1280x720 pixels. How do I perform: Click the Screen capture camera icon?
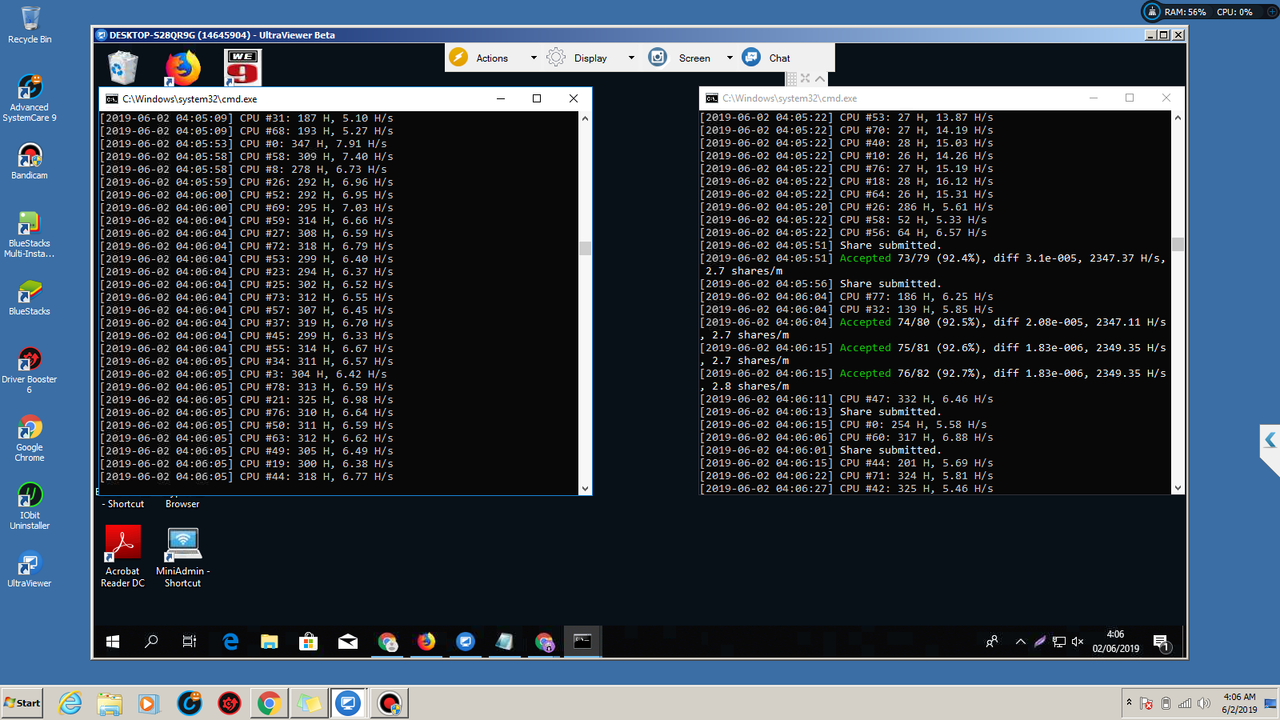[x=657, y=57]
